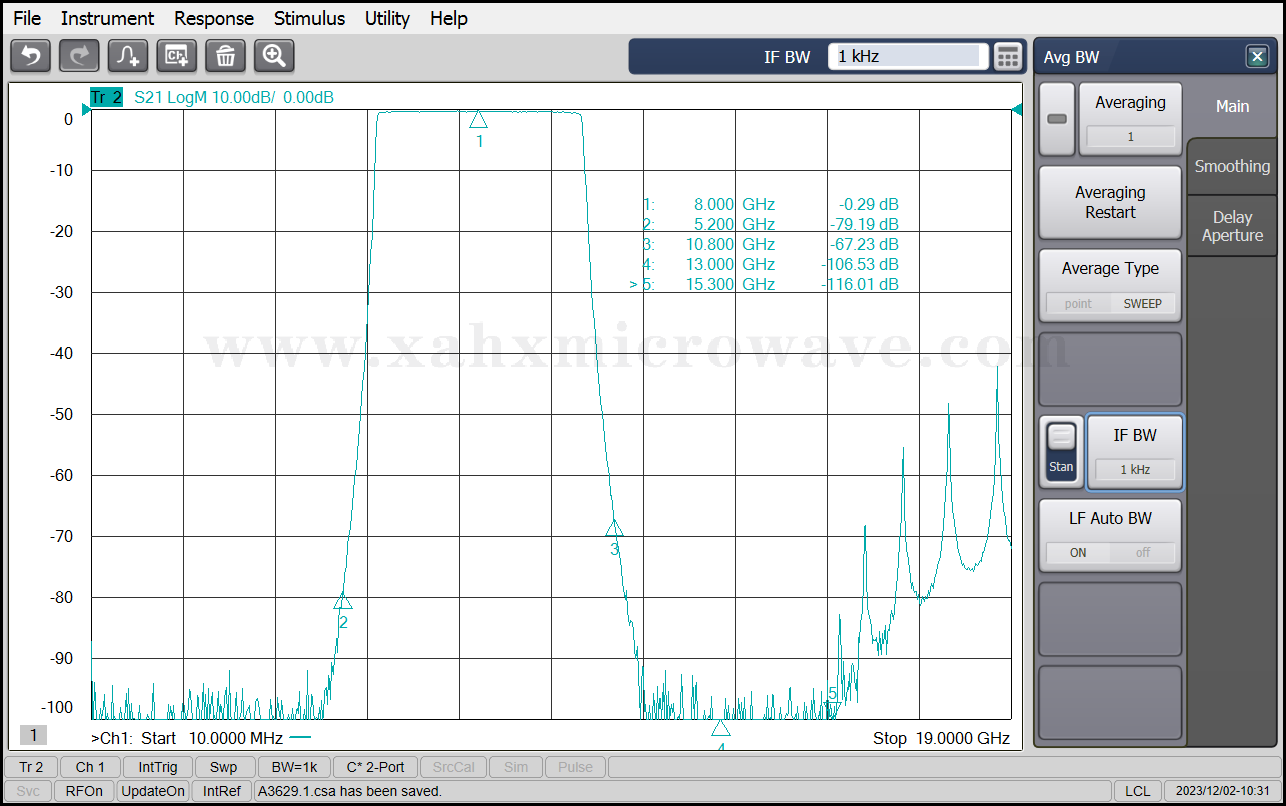Screen dimensions: 1286x806
Task: Open the Stimulus menu
Action: tap(309, 18)
